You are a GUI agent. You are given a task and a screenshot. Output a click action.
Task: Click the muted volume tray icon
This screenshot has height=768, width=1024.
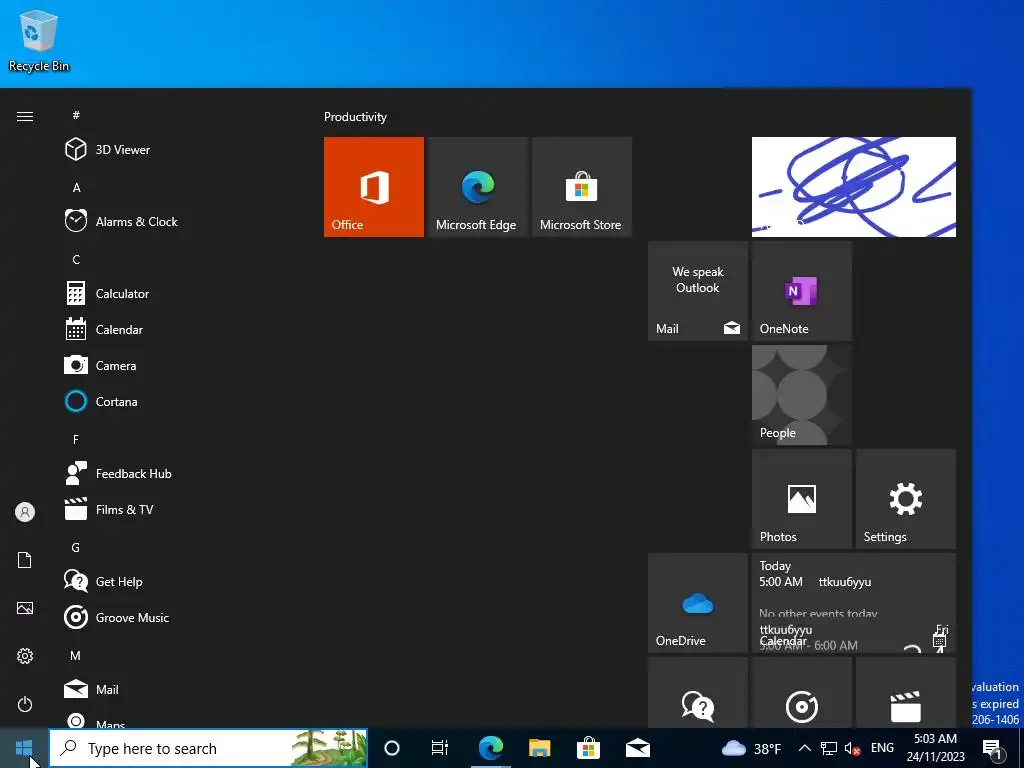[x=852, y=748]
